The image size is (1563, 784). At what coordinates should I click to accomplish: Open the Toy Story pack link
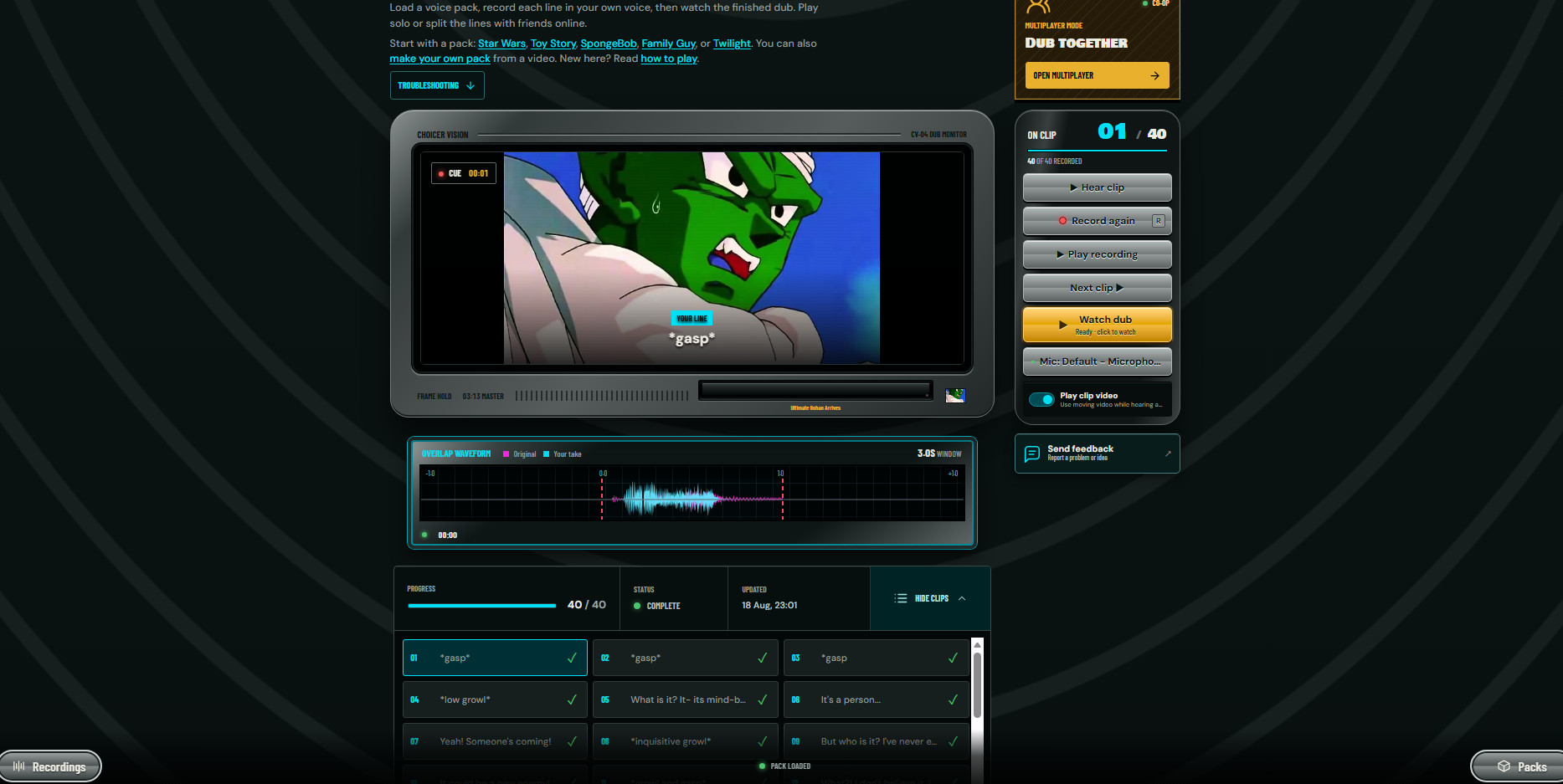[x=553, y=44]
